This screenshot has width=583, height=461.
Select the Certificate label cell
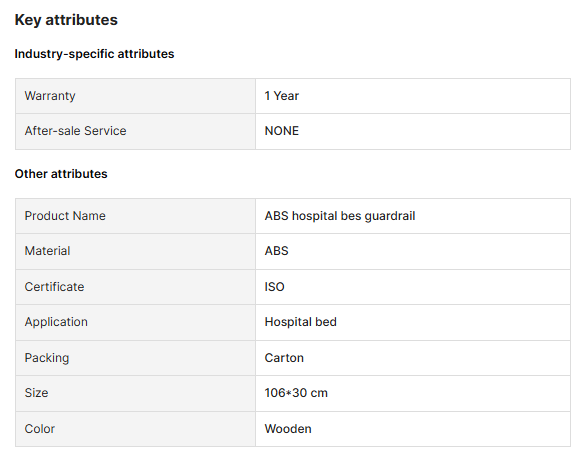(x=135, y=287)
